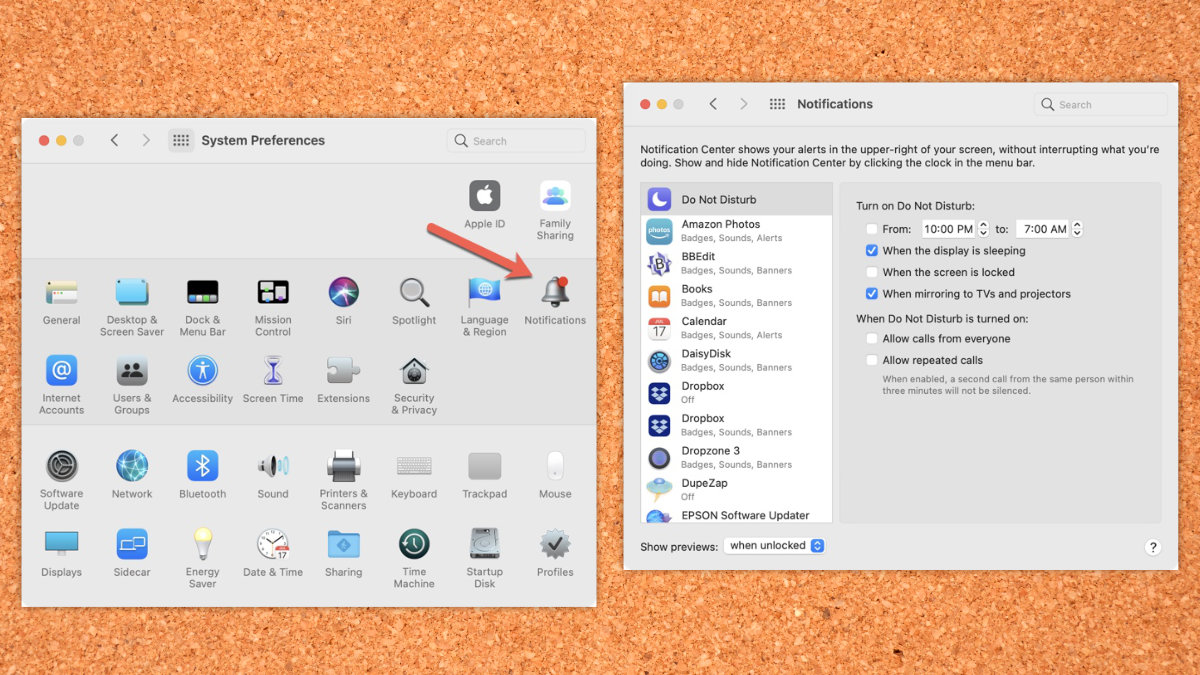Select Books in notification list
This screenshot has width=1200, height=675.
pos(736,296)
